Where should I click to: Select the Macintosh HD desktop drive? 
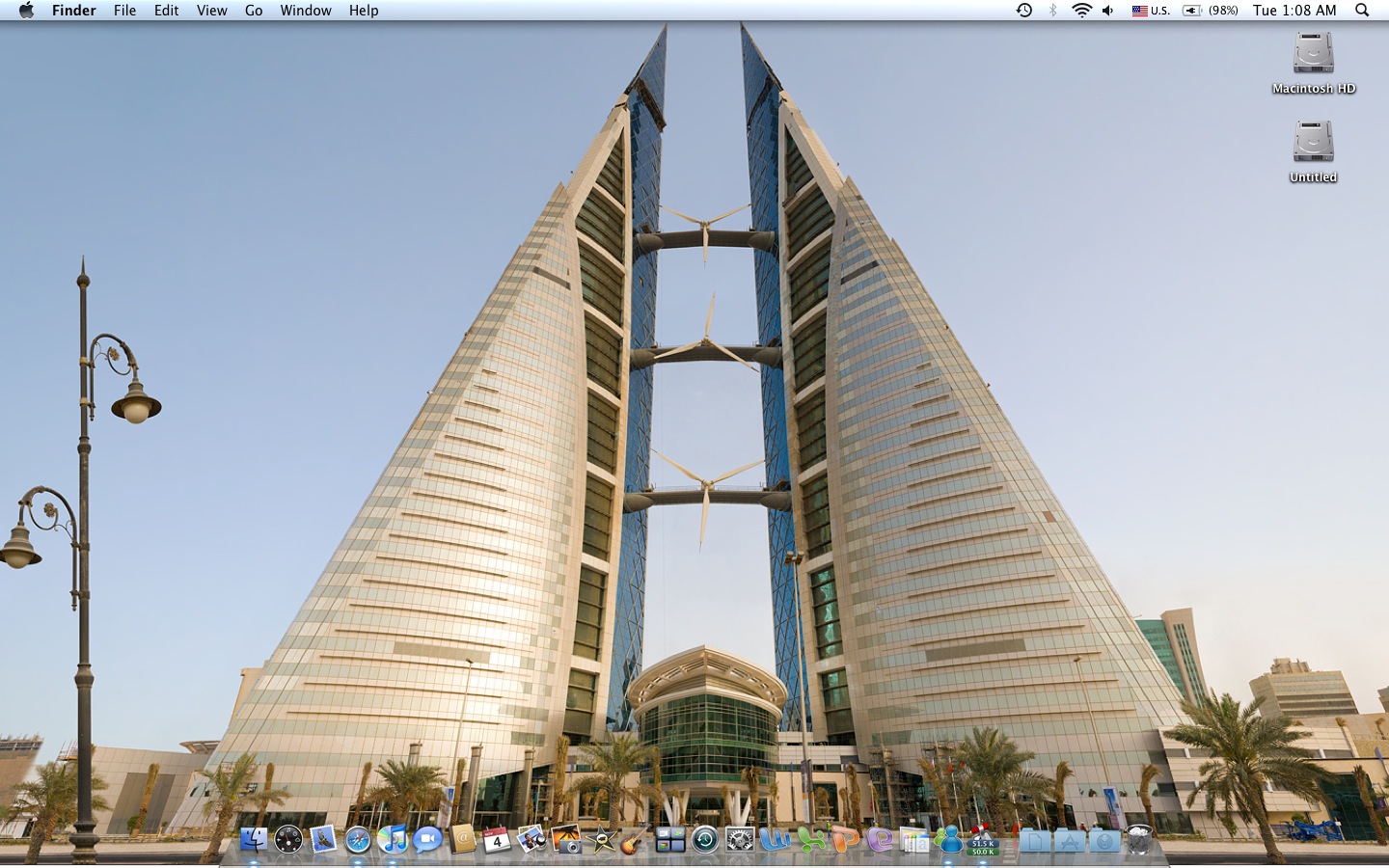pyautogui.click(x=1314, y=63)
